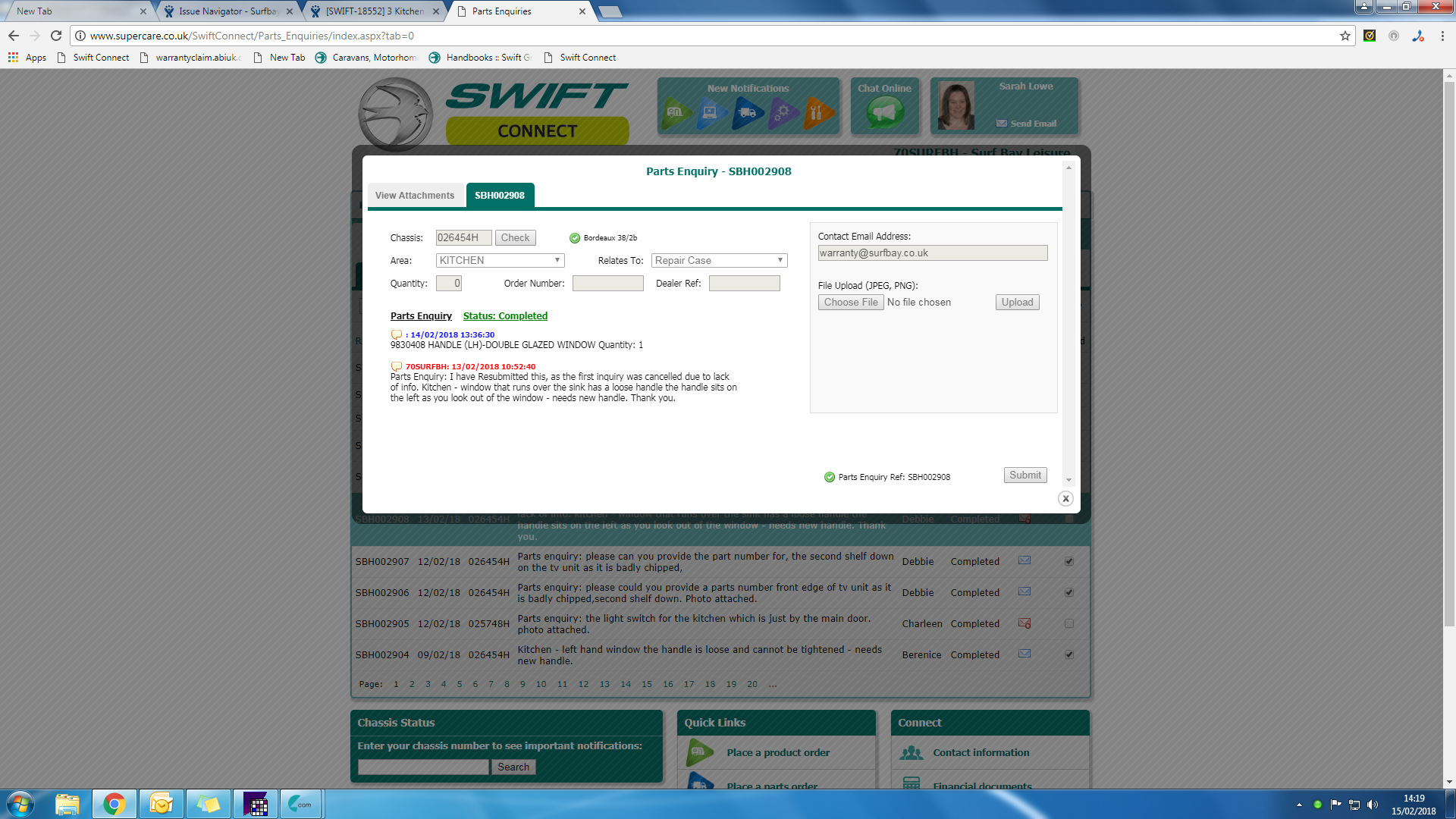Click envelope icon on SBH002907 row

click(1025, 561)
